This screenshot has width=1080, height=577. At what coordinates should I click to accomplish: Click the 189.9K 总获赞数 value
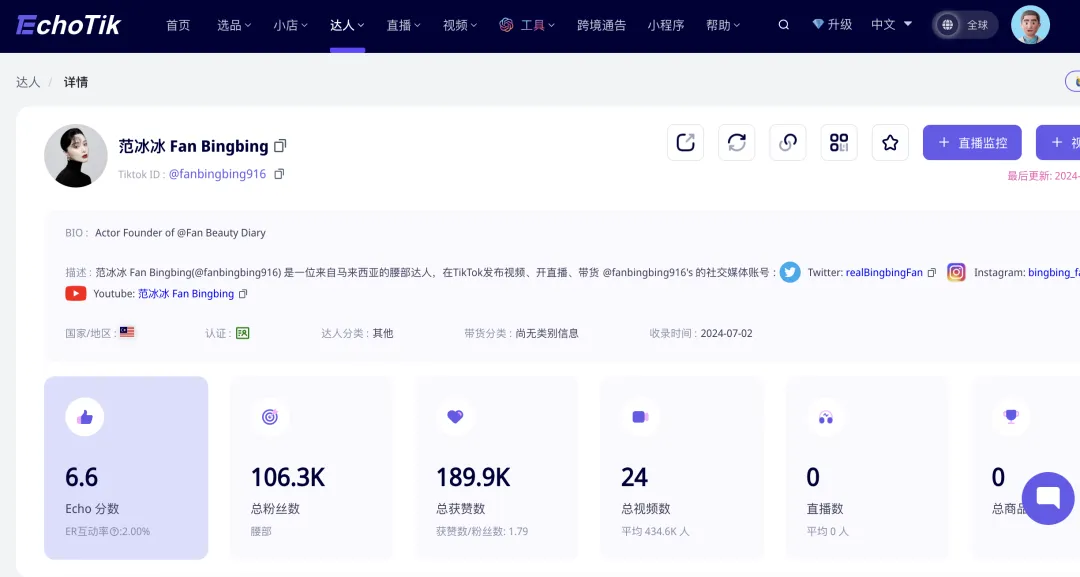pyautogui.click(x=473, y=477)
